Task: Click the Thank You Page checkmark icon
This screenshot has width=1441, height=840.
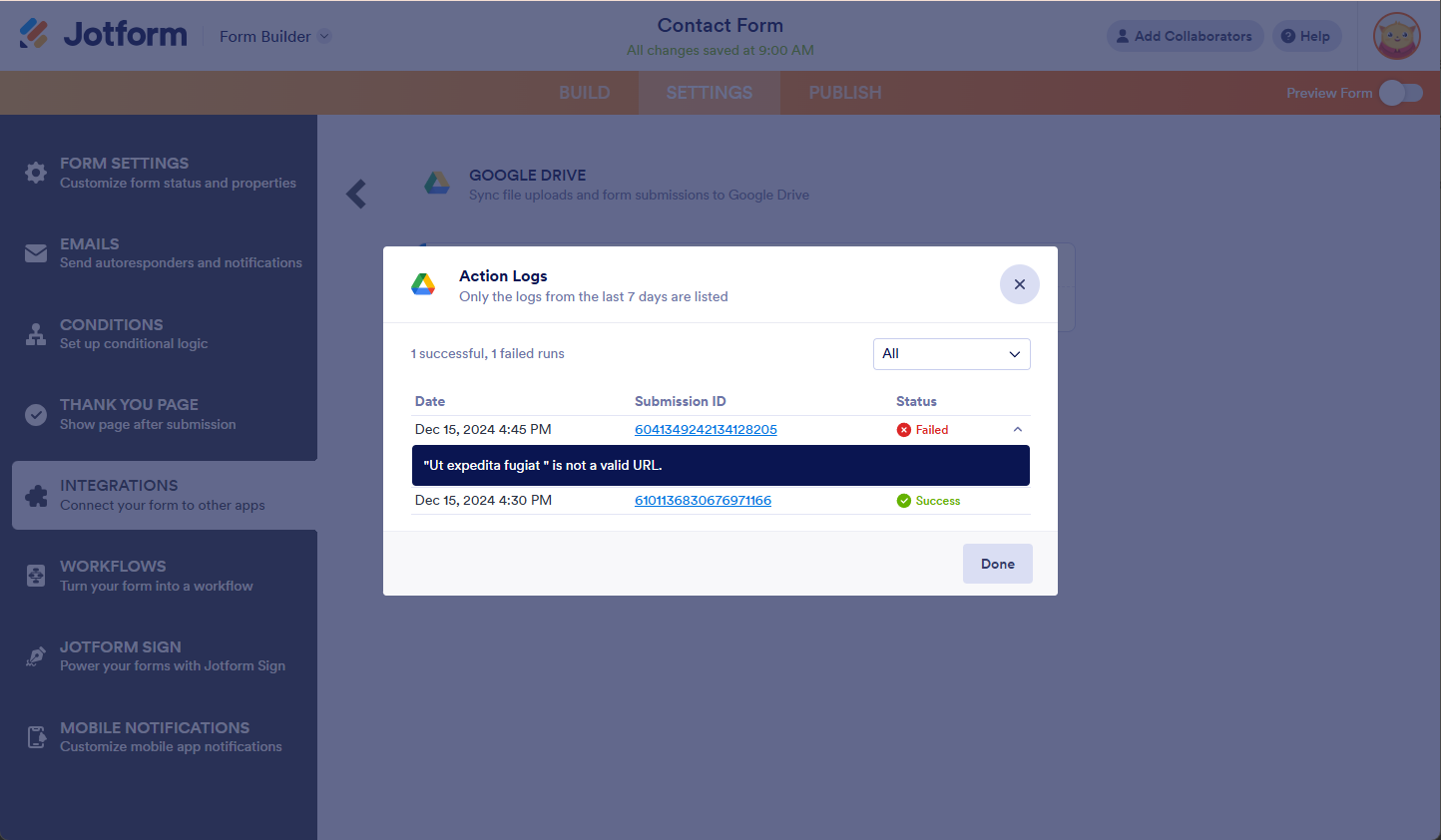Action: pos(36,415)
